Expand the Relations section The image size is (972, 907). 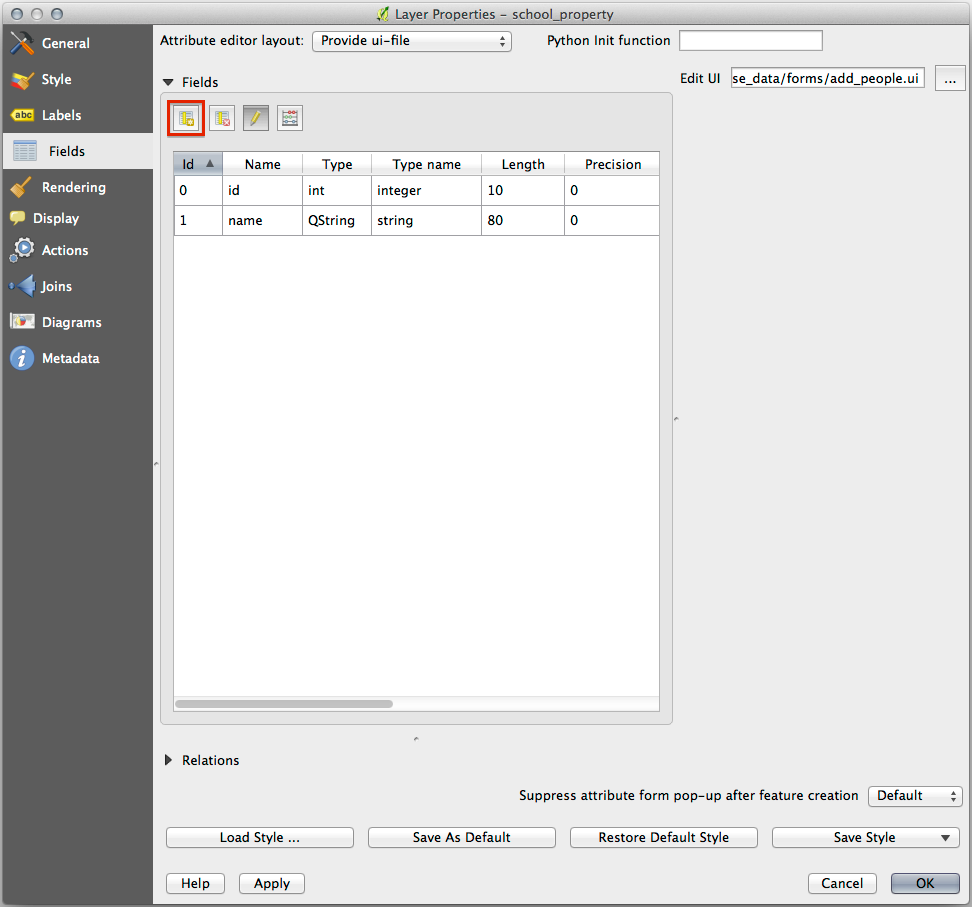point(169,760)
